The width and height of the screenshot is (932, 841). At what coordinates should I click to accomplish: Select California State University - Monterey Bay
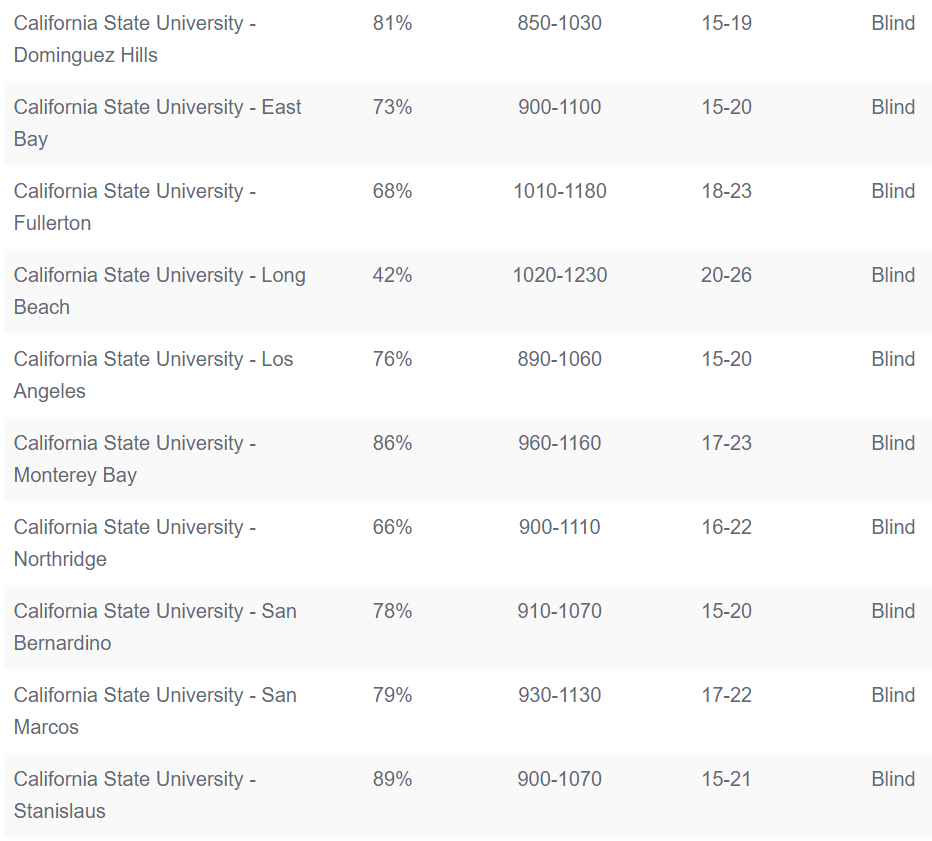tap(467, 459)
